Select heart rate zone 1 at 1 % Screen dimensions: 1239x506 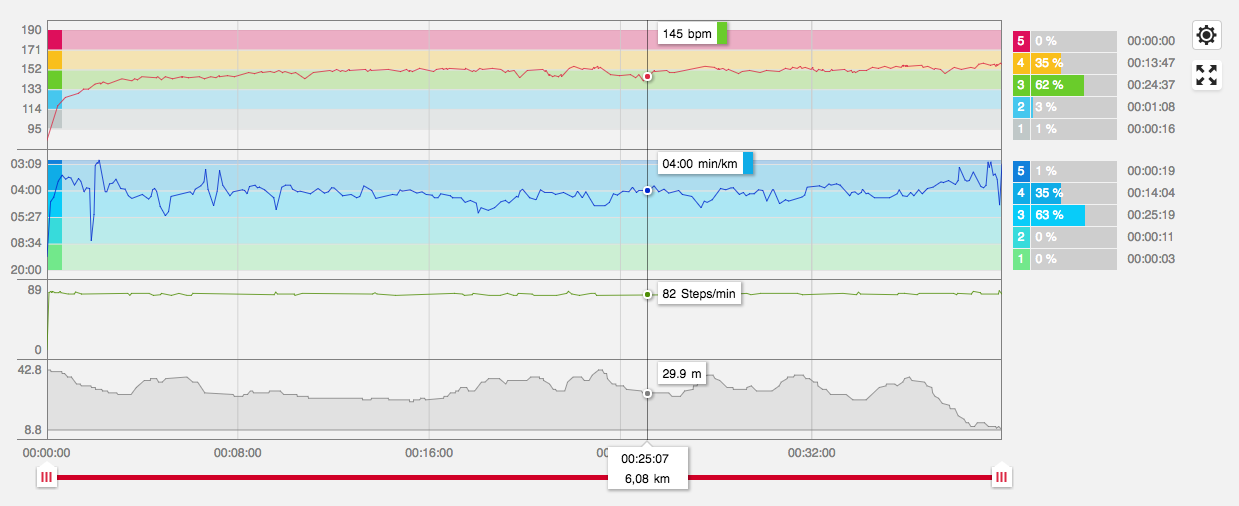[1064, 129]
